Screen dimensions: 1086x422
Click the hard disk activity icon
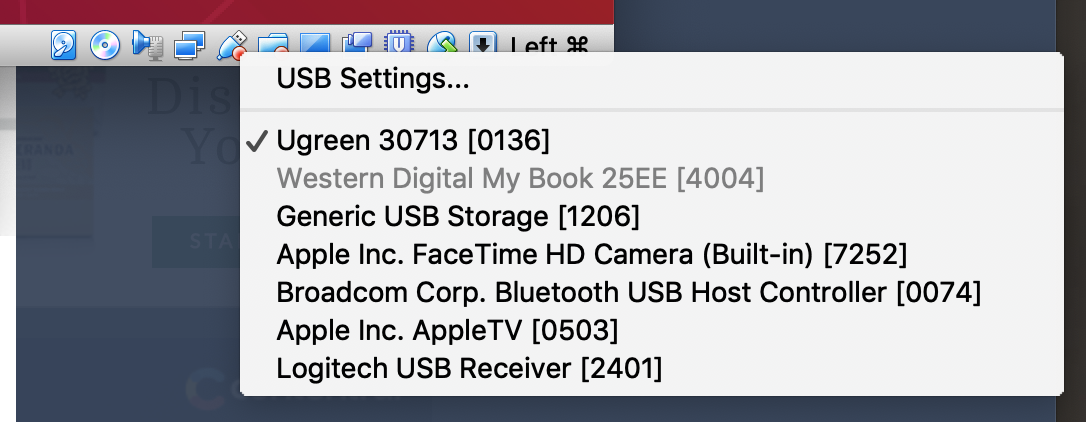pyautogui.click(x=64, y=45)
